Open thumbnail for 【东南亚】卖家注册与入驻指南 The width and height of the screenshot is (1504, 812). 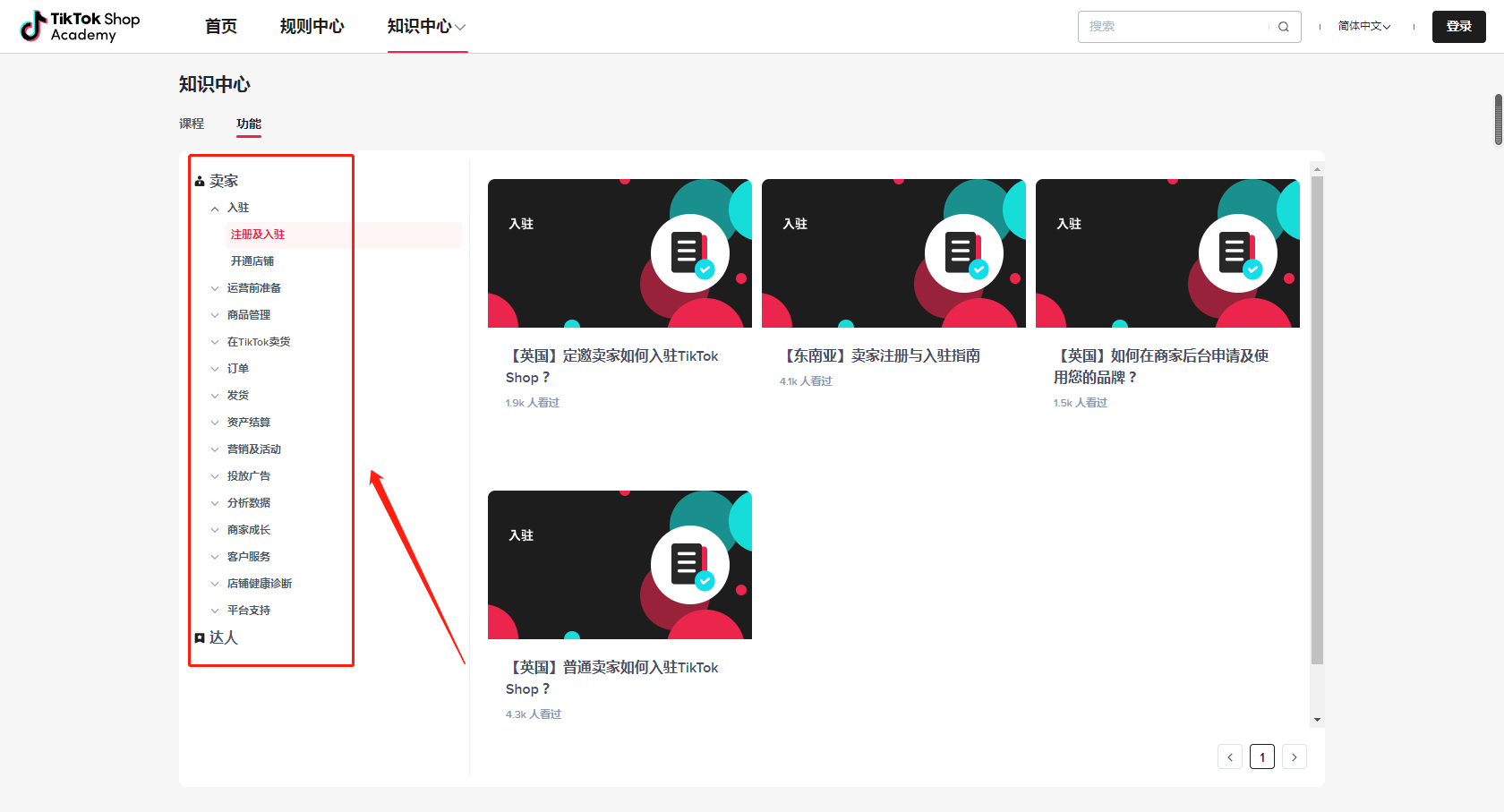[893, 253]
